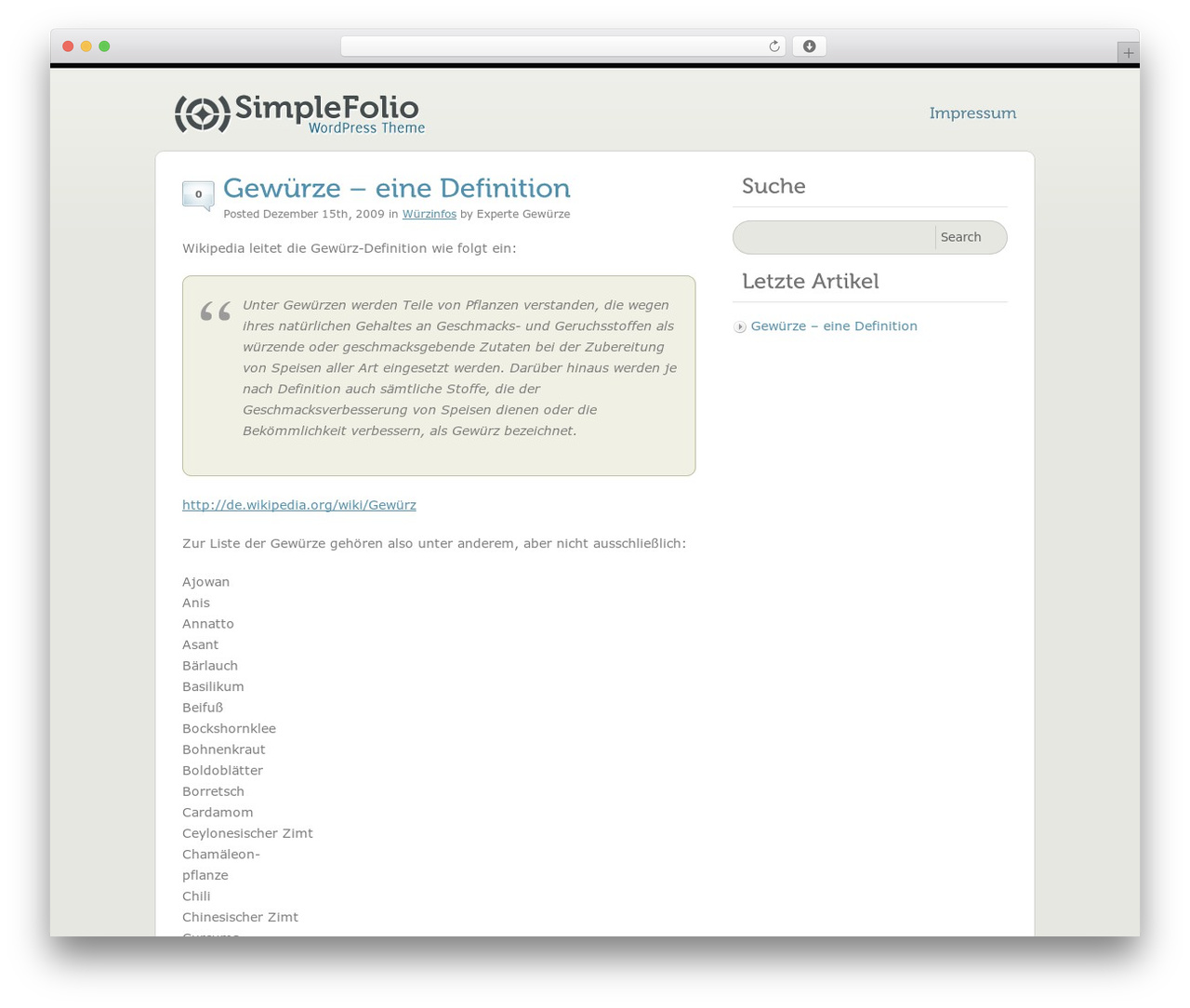Click the comment count bubble icon
This screenshot has height=1008, width=1190.
(x=198, y=195)
